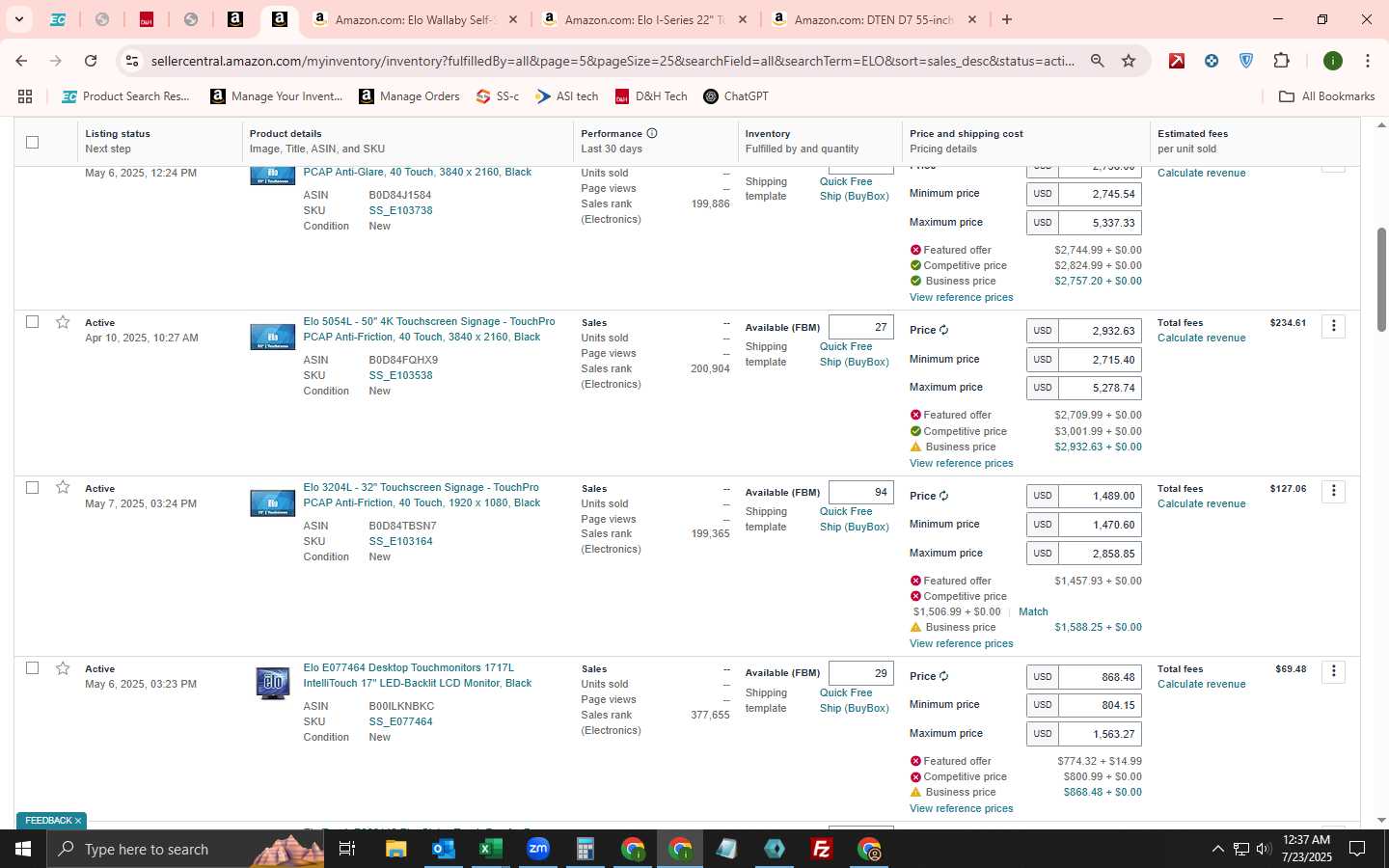Open Quick Free Ship (BuyBox) template for 27 units
The image size is (1389, 868).
tap(854, 354)
